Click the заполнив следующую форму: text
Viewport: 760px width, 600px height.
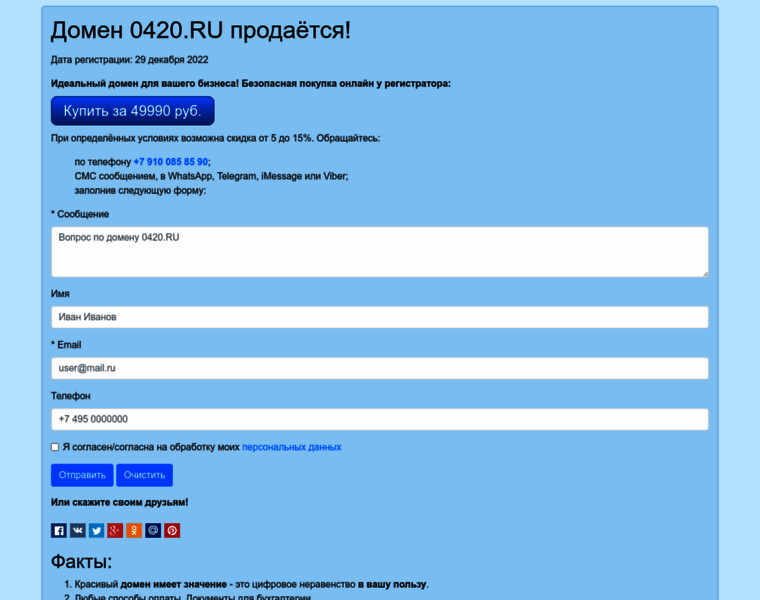[140, 190]
